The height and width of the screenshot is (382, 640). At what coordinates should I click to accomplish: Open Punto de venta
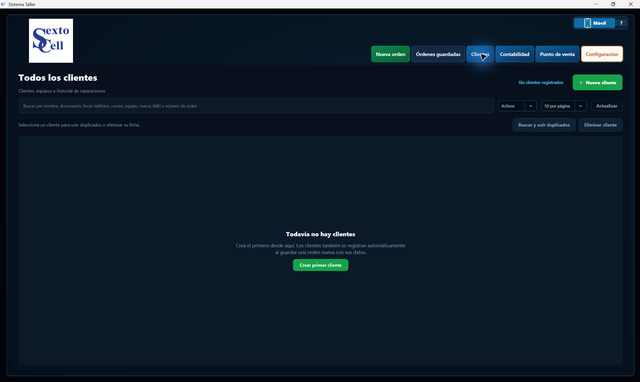[557, 54]
